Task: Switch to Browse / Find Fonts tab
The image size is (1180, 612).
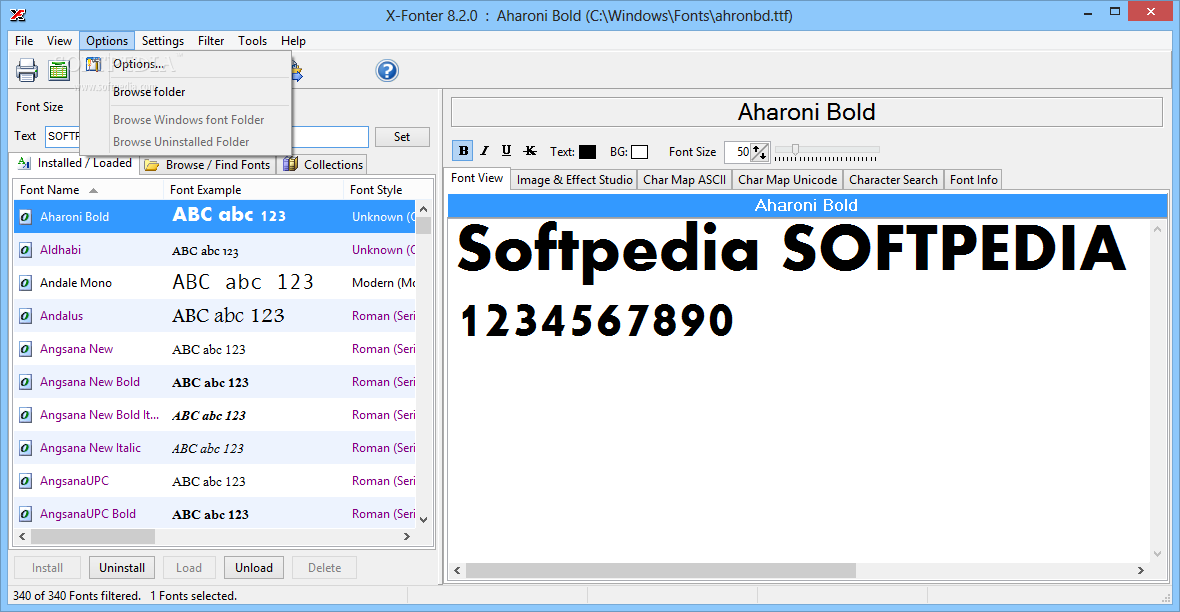Action: tap(208, 165)
